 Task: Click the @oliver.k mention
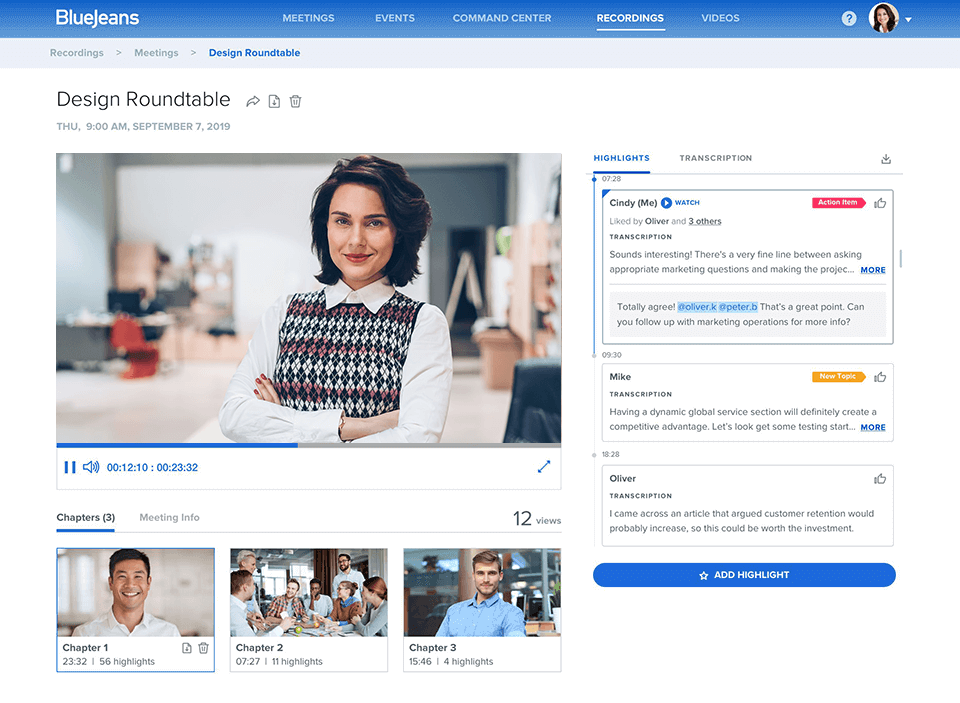(697, 307)
